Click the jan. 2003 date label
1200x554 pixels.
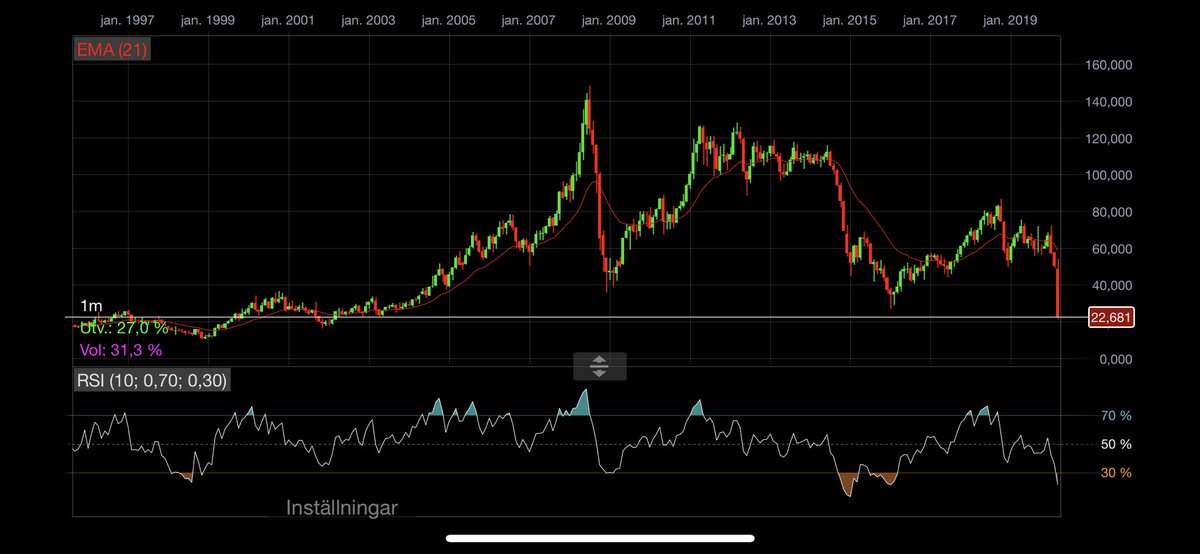tap(368, 20)
